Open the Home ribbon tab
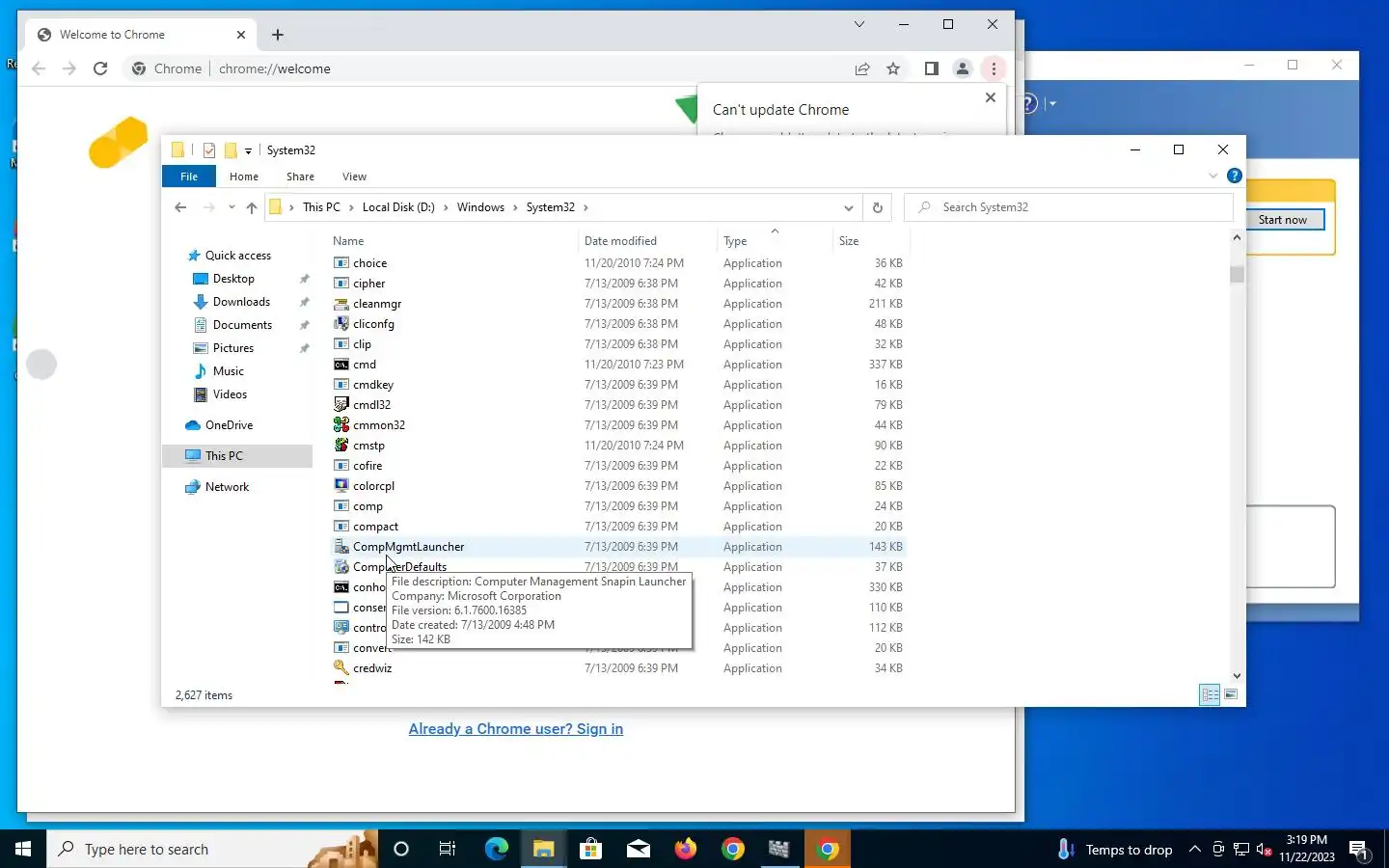 (x=244, y=176)
